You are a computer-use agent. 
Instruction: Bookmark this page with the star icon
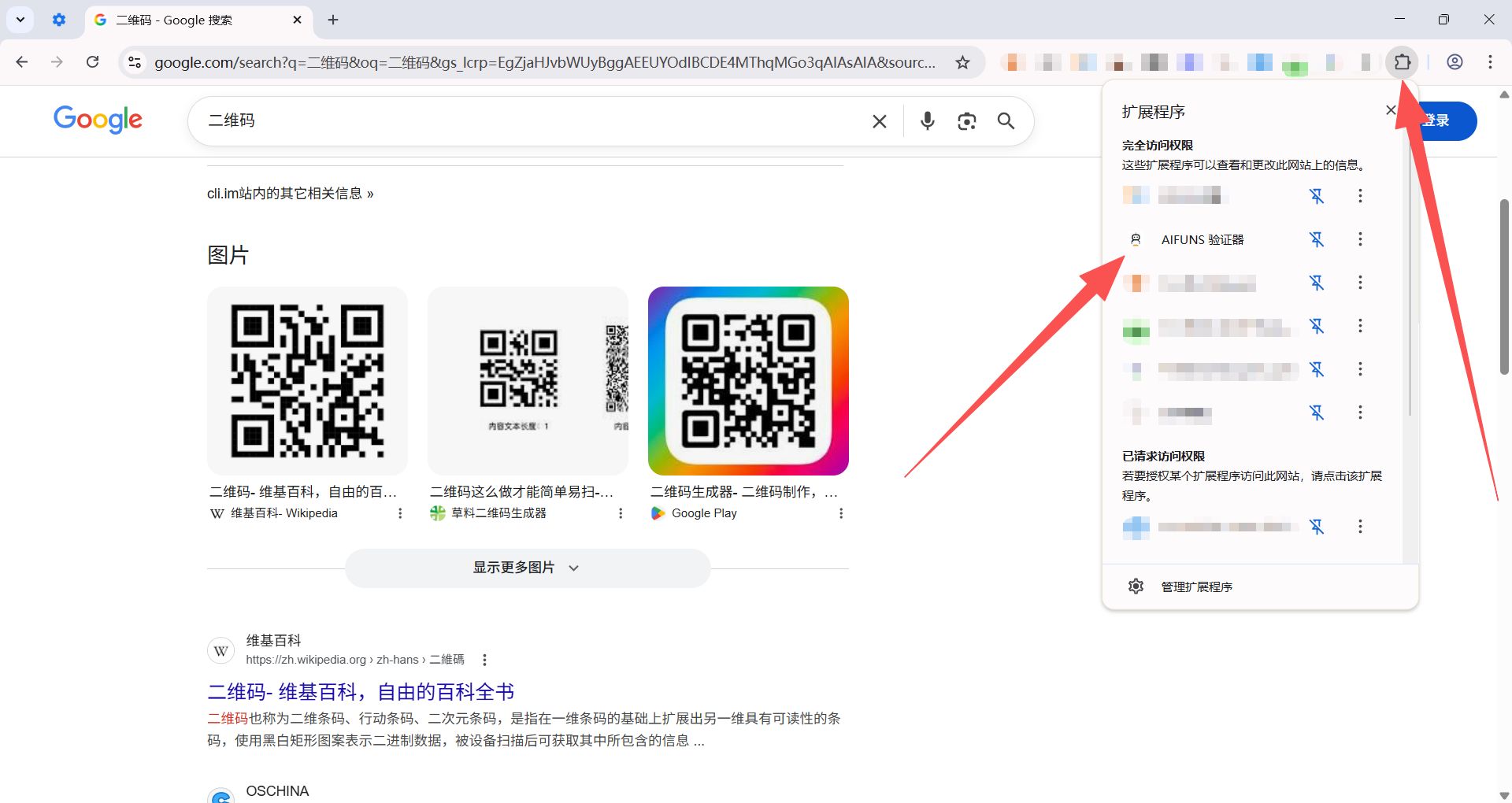[962, 62]
